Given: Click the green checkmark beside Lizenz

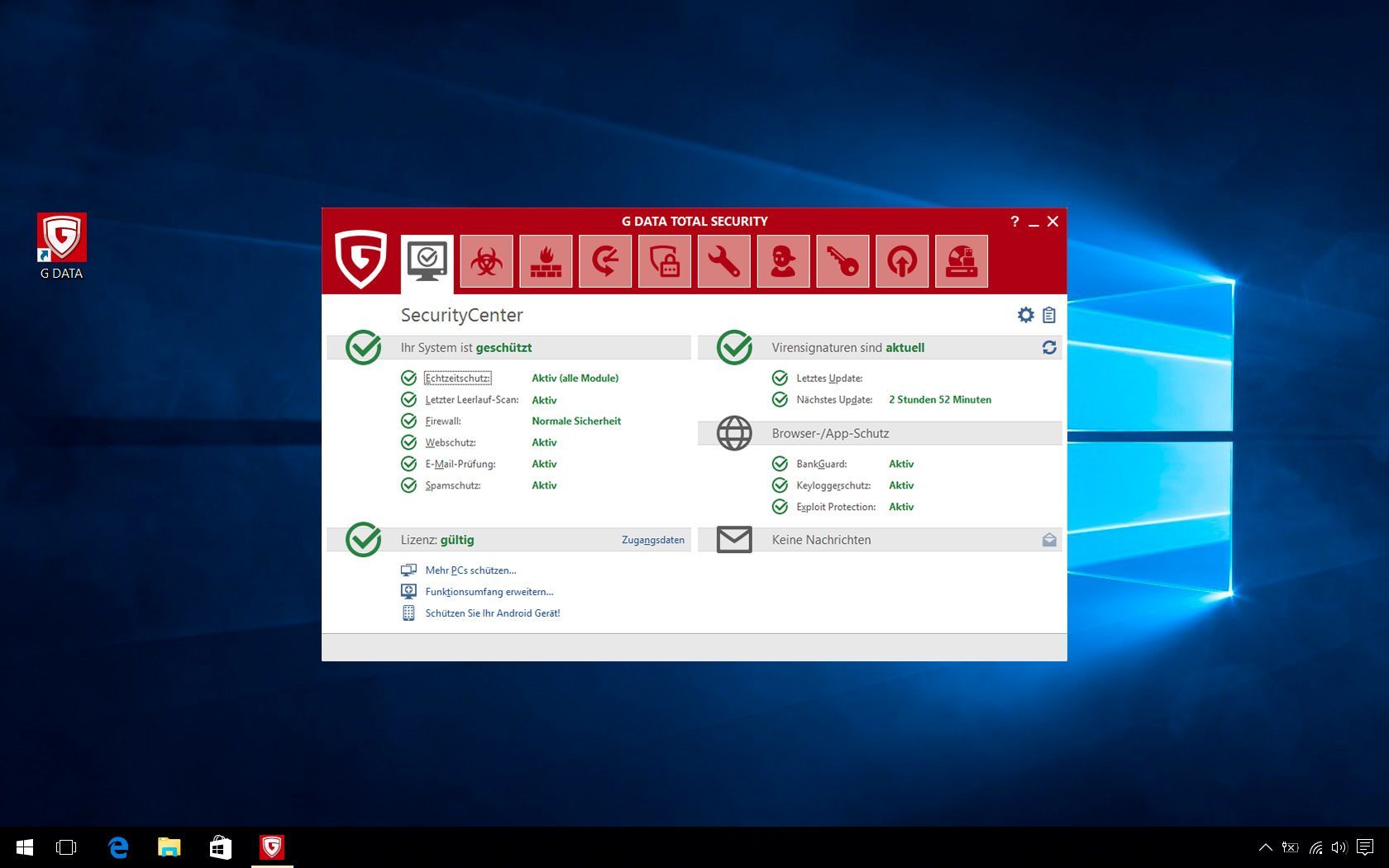Looking at the screenshot, I should pos(363,539).
